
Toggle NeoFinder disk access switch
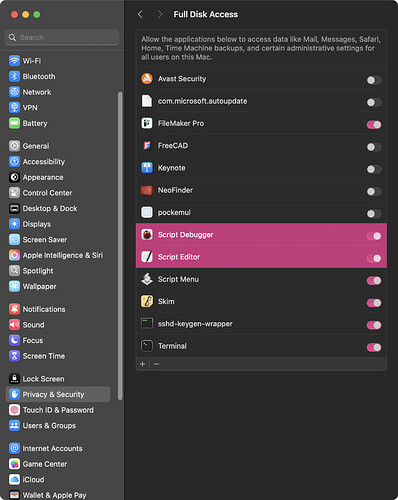(374, 192)
